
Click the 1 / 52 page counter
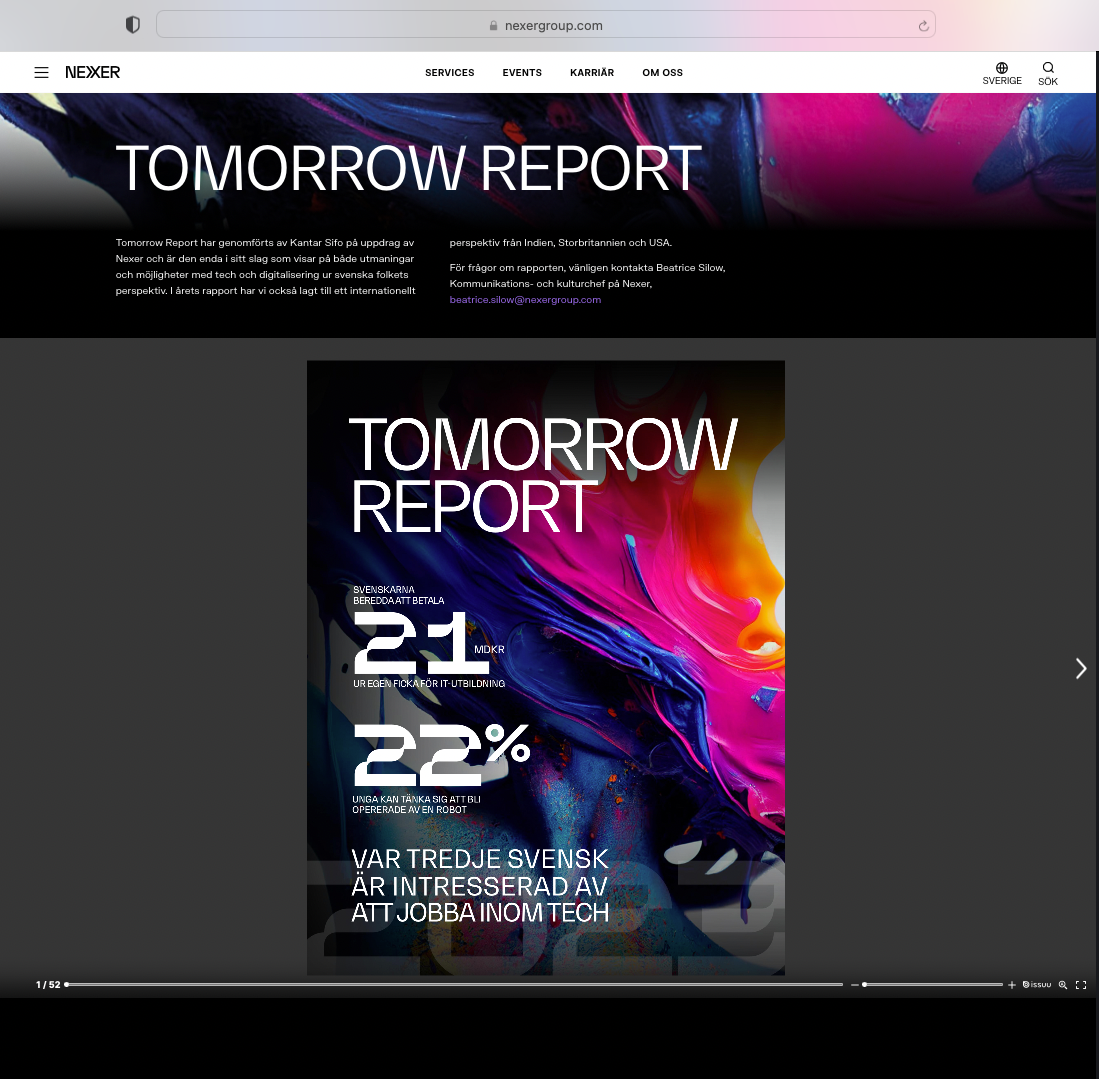point(48,985)
